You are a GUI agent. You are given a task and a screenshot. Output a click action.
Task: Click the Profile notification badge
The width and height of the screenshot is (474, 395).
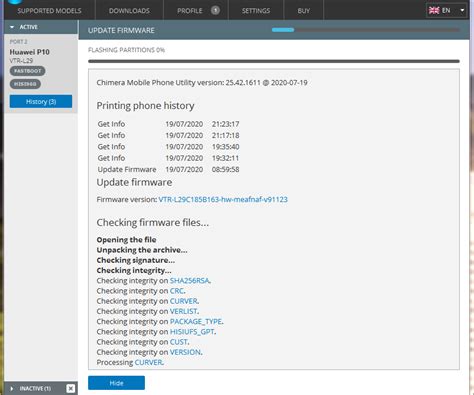coord(215,10)
